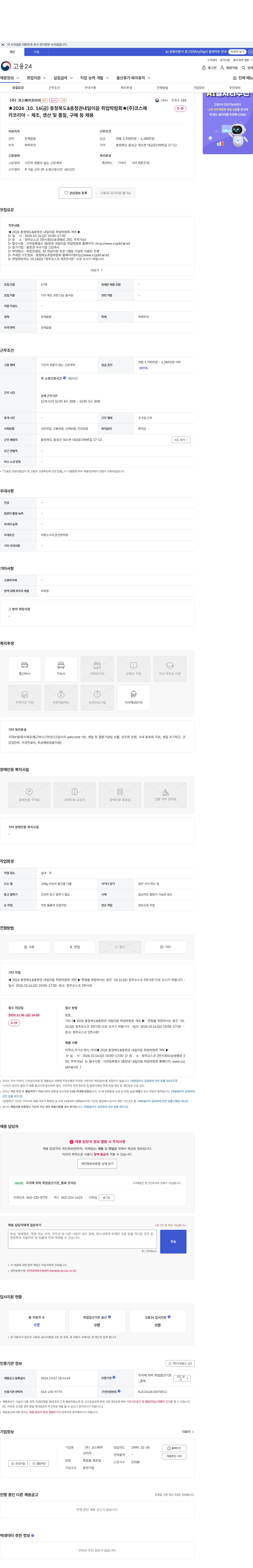This screenshot has height=1568, width=253.
Task: Switch to the 개인 tab
Action: tap(12, 52)
